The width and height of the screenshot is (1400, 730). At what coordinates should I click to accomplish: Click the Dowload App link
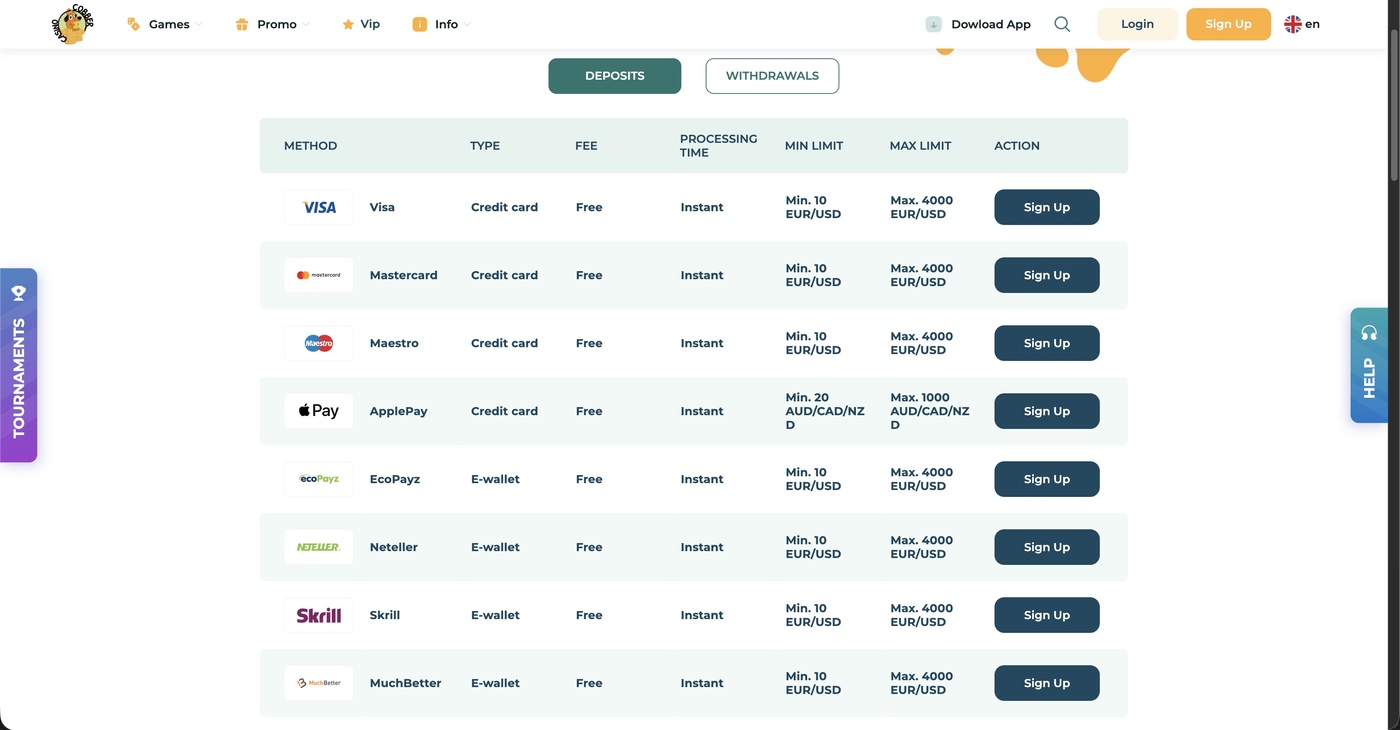click(979, 24)
